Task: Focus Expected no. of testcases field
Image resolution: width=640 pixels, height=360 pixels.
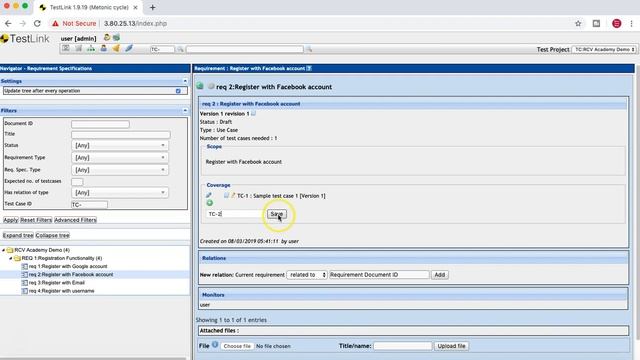Action: click(x=77, y=182)
